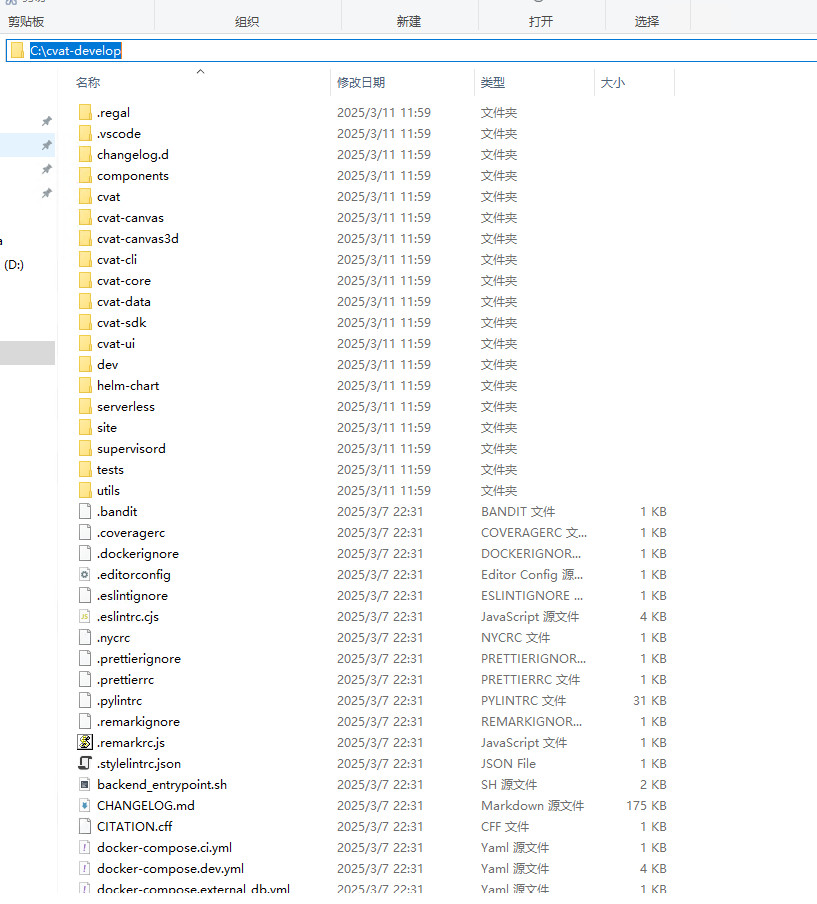817x904 pixels.
Task: Select the .eslintignore file name
Action: (132, 596)
